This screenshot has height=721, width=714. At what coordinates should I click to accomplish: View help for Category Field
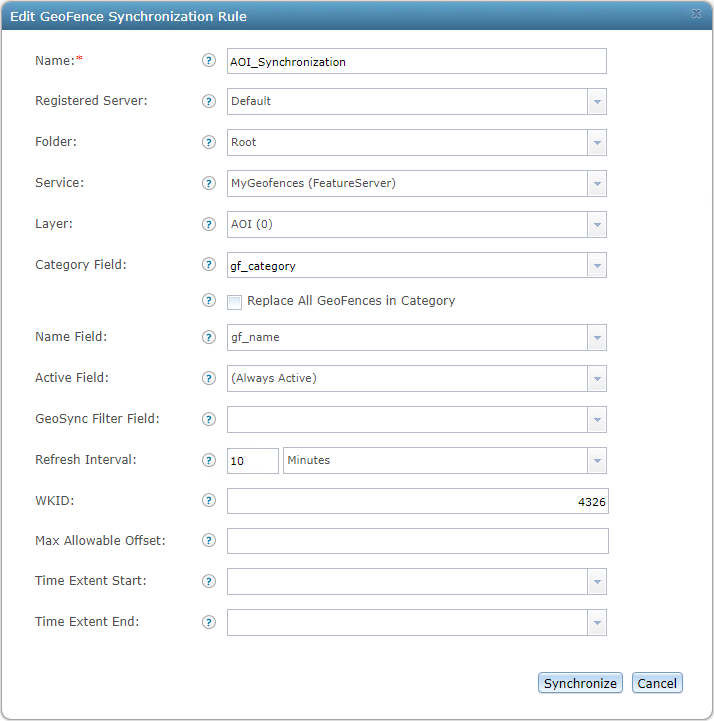(x=209, y=264)
